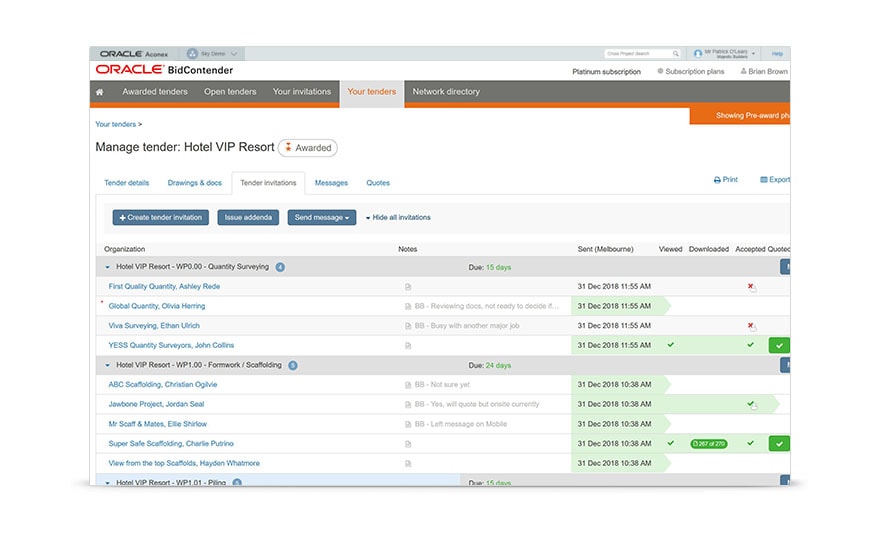Open First Quality Quantity, Ashley Rede
Viewport: 880px width, 533px height.
pyautogui.click(x=164, y=287)
